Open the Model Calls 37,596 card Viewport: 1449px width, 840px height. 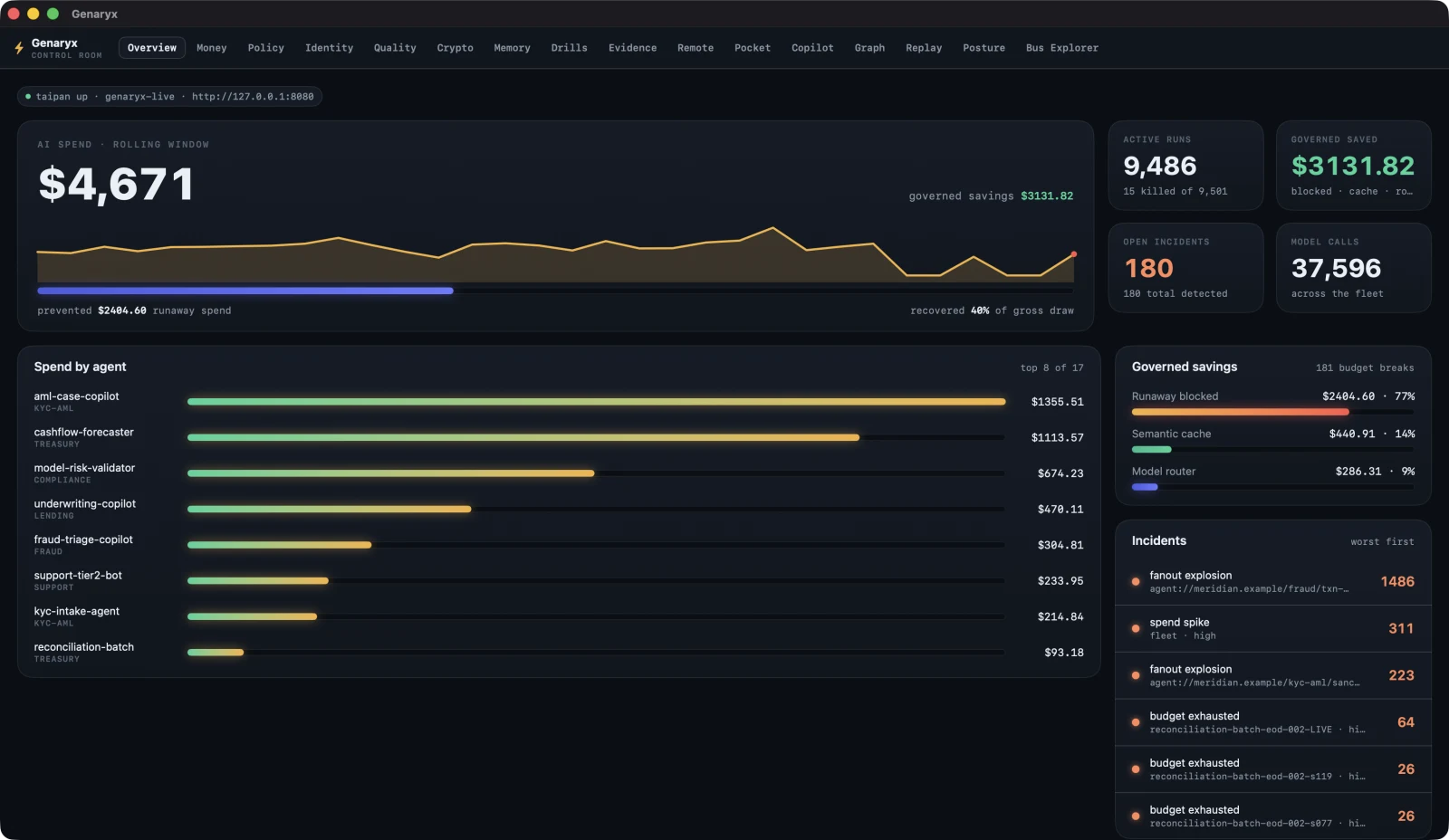tap(1354, 268)
